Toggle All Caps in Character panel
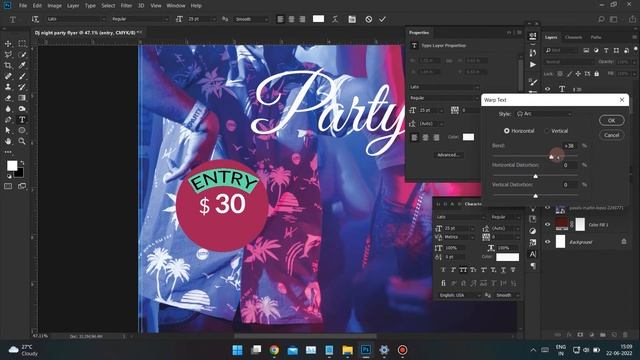This screenshot has width=640, height=360. 463,270
